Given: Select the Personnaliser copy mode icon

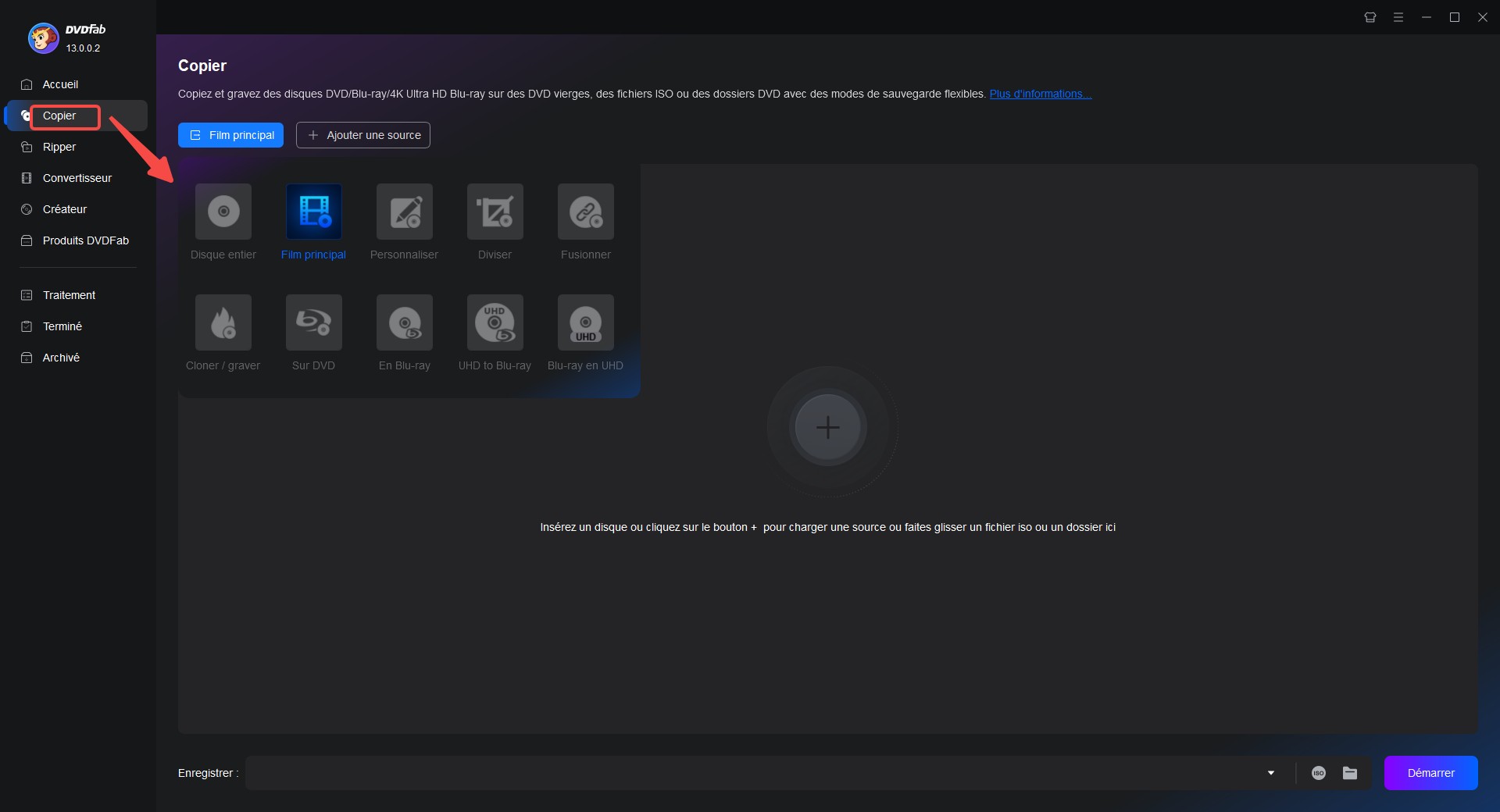Looking at the screenshot, I should (405, 212).
